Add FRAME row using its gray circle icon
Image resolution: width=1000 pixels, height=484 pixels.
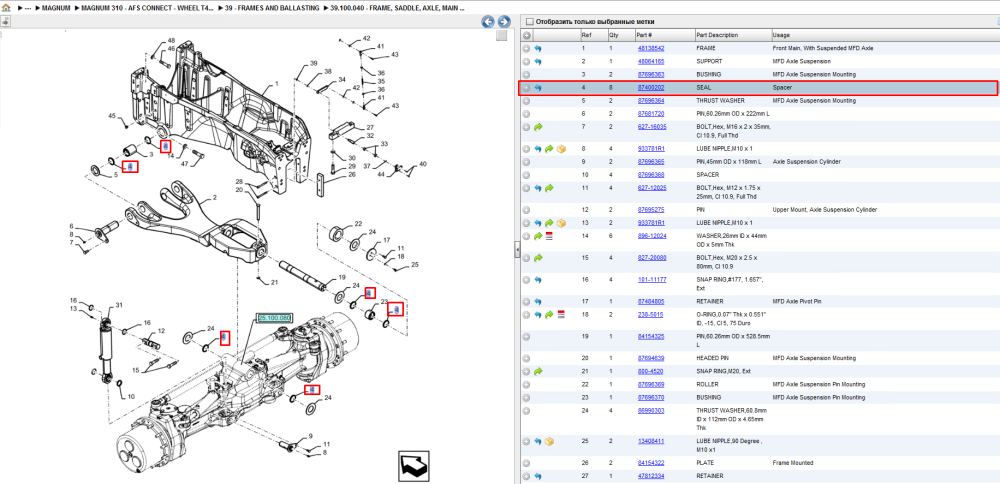526,48
